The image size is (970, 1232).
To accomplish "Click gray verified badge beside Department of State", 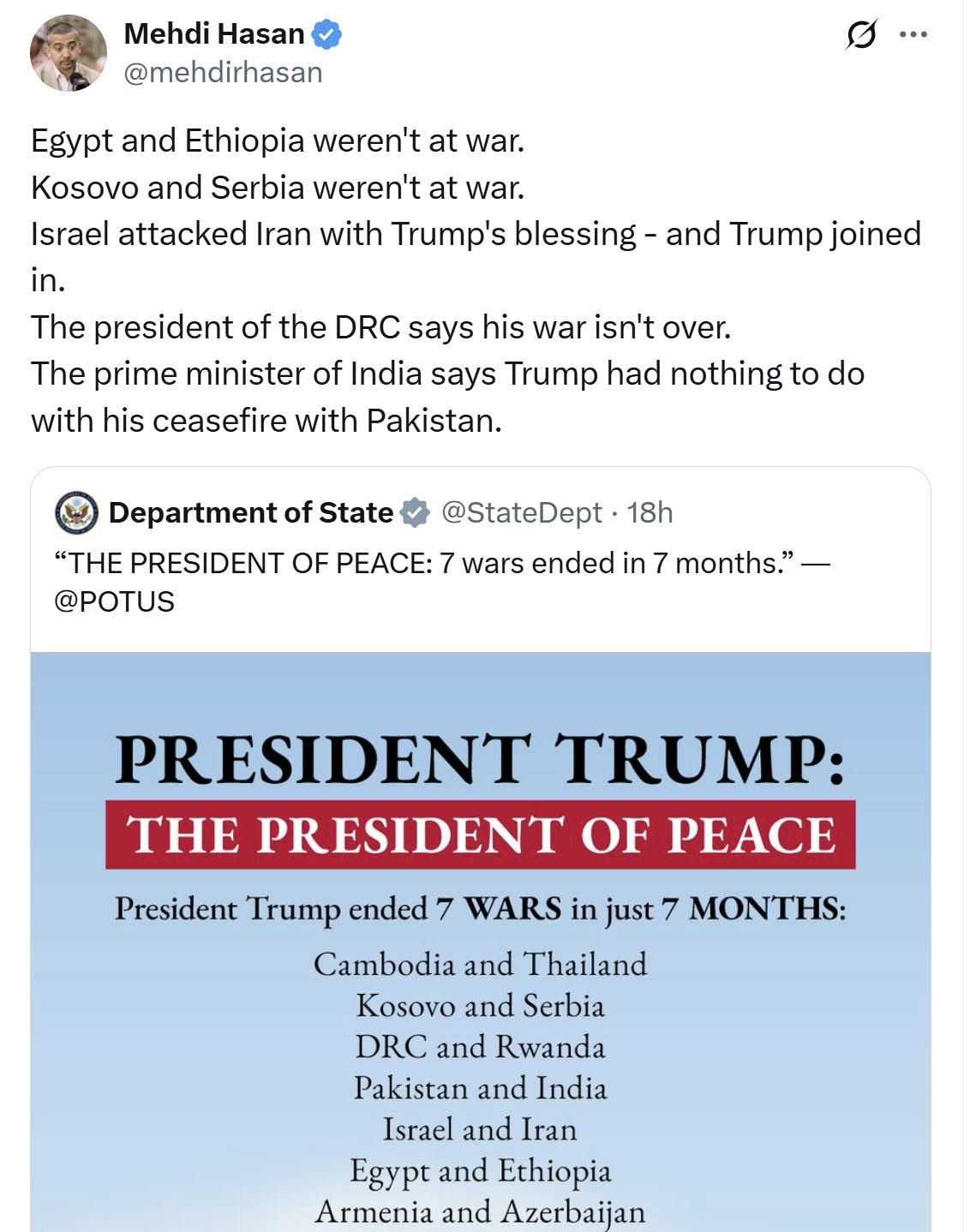I will pos(416,512).
